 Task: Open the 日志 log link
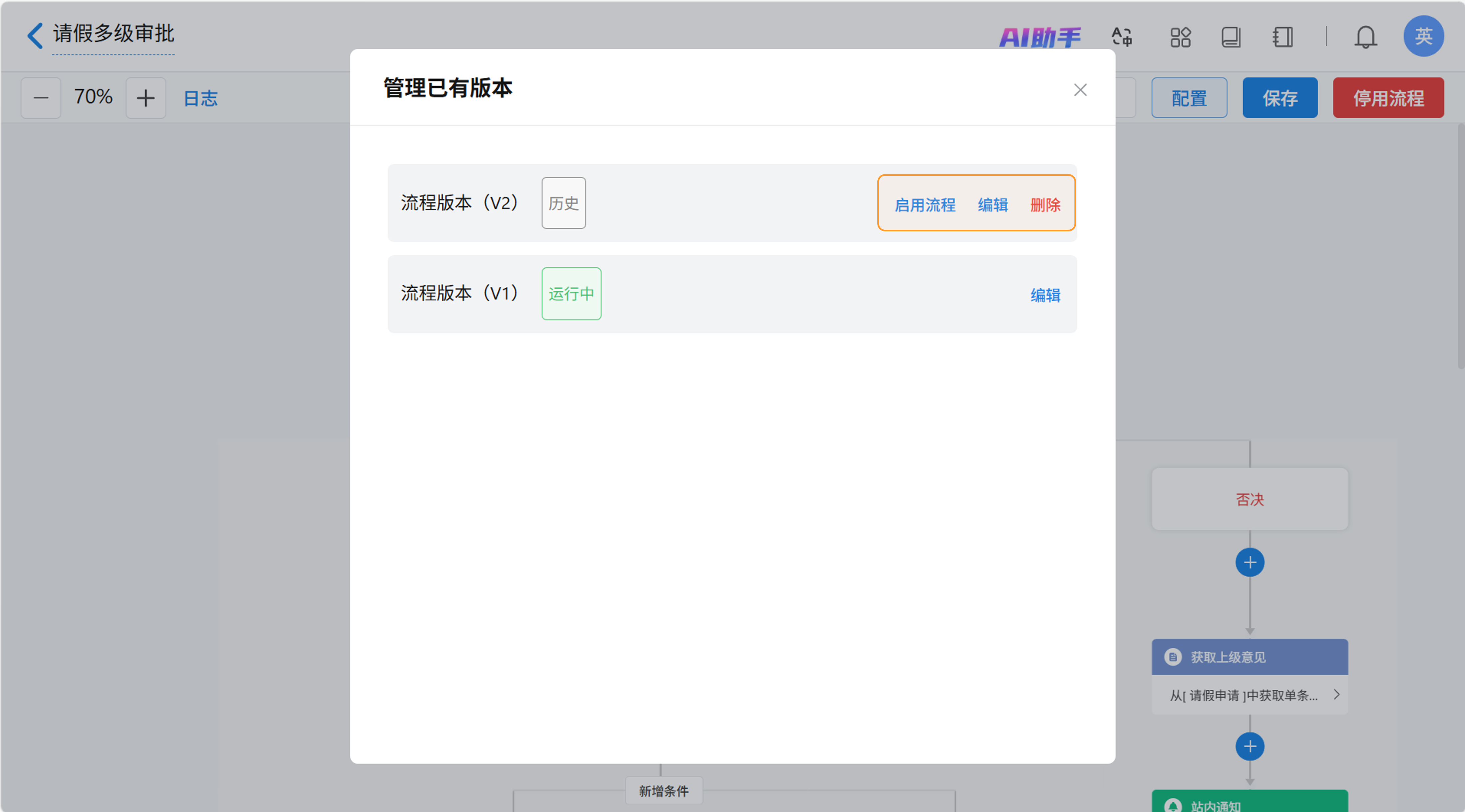pyautogui.click(x=201, y=98)
